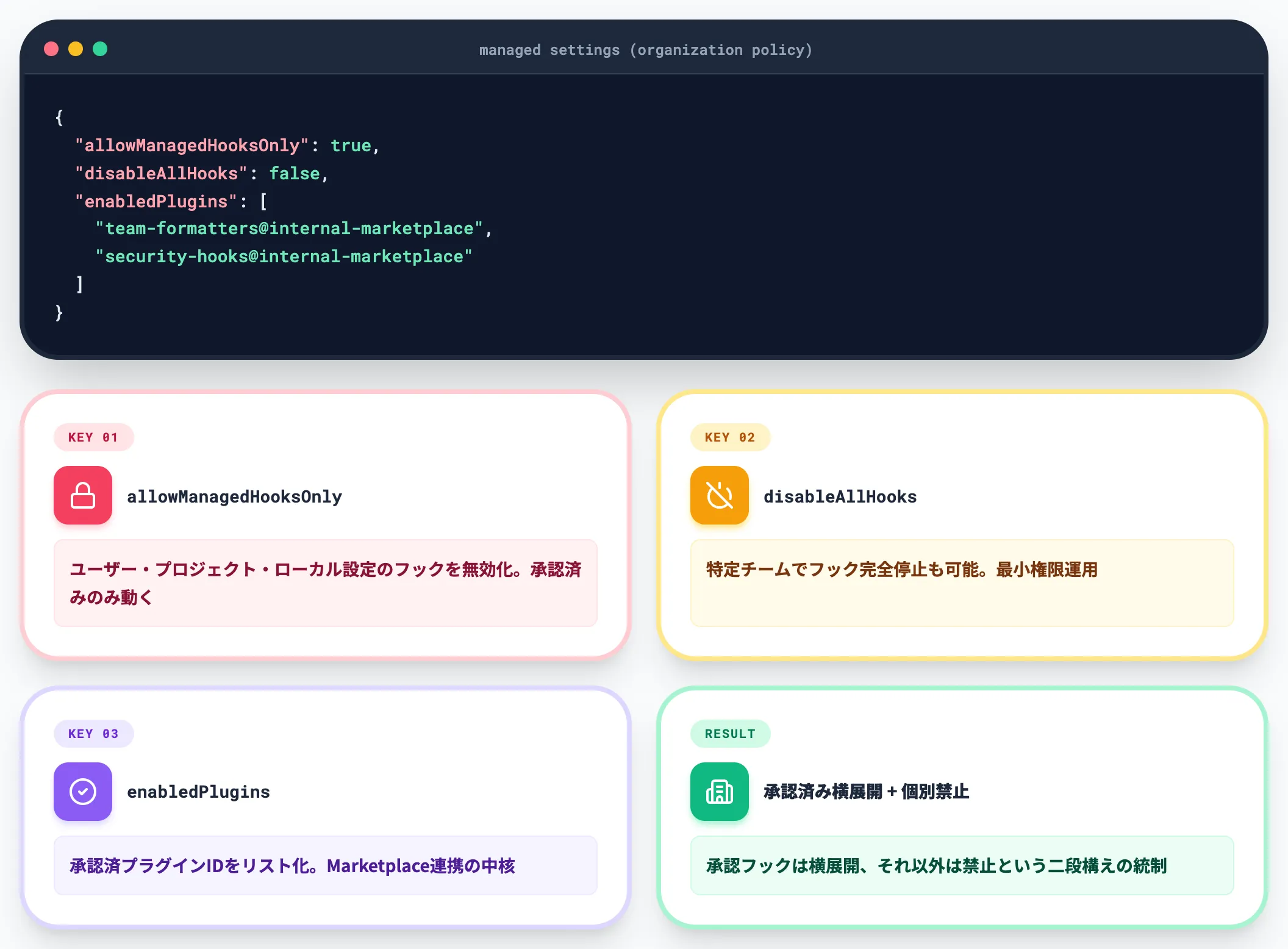This screenshot has width=1288, height=949.
Task: Click the 承認済み横展開＋個別禁止 heading
Action: click(866, 792)
